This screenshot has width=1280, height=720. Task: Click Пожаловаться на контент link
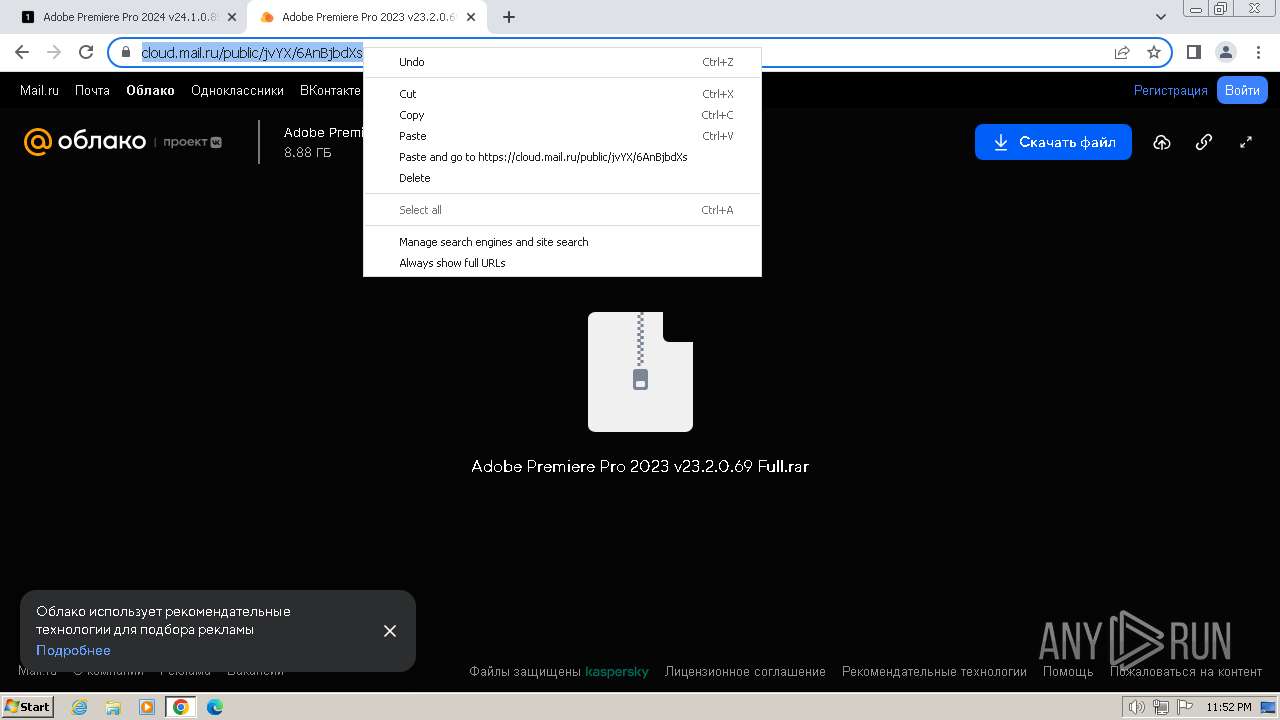(x=1186, y=672)
